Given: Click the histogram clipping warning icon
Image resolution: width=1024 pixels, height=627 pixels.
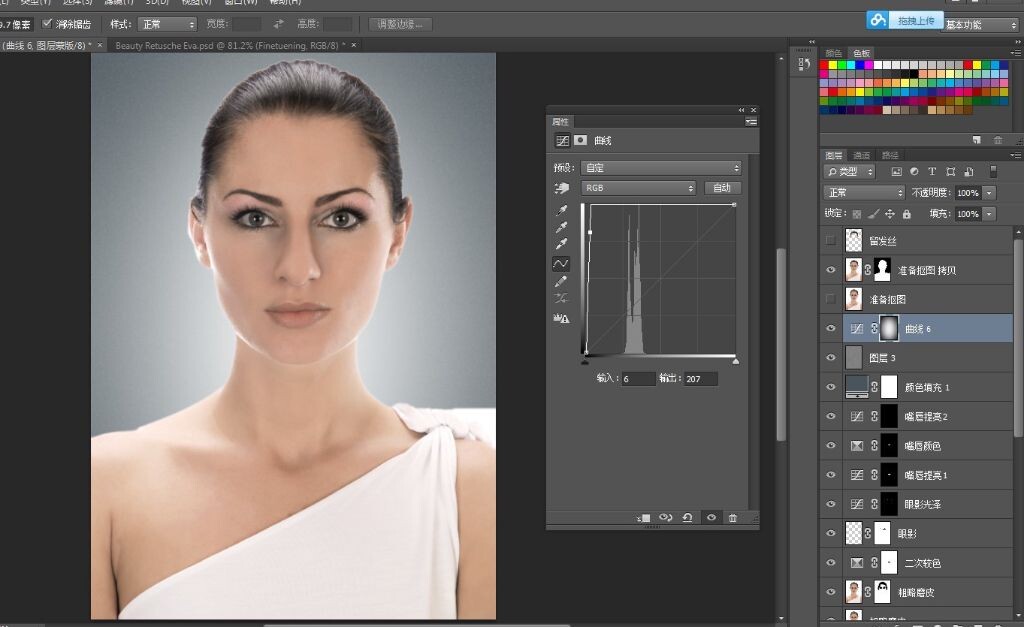Looking at the screenshot, I should click(561, 318).
